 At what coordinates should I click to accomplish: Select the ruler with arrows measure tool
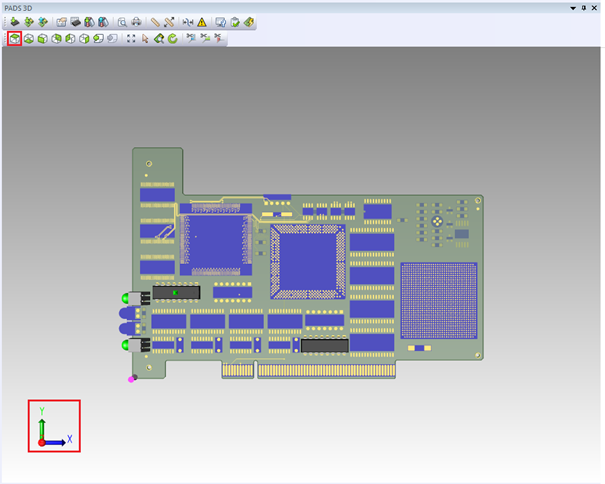169,22
